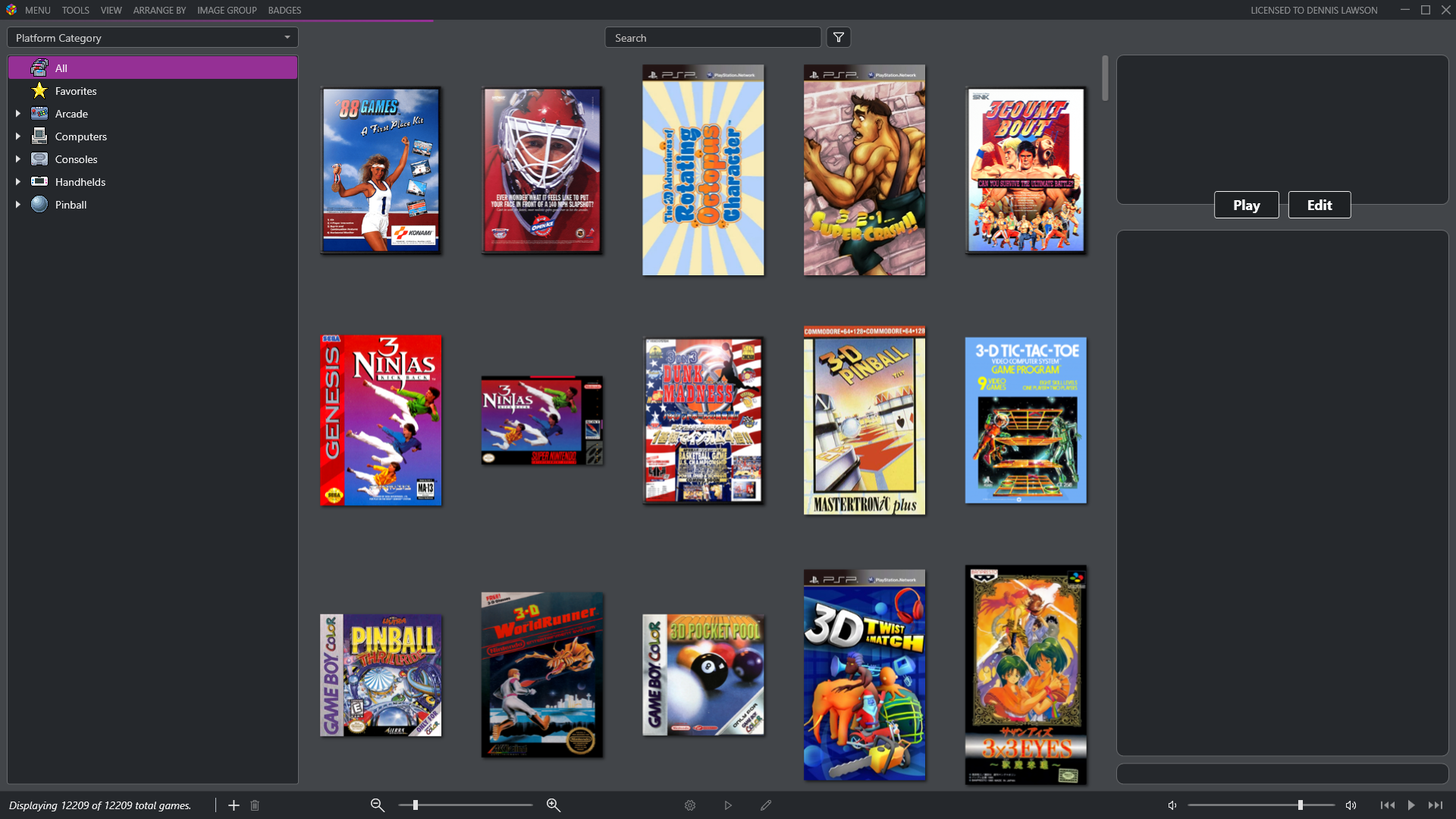Select the hockey goalie mask box art
1456x819 pixels.
(542, 170)
